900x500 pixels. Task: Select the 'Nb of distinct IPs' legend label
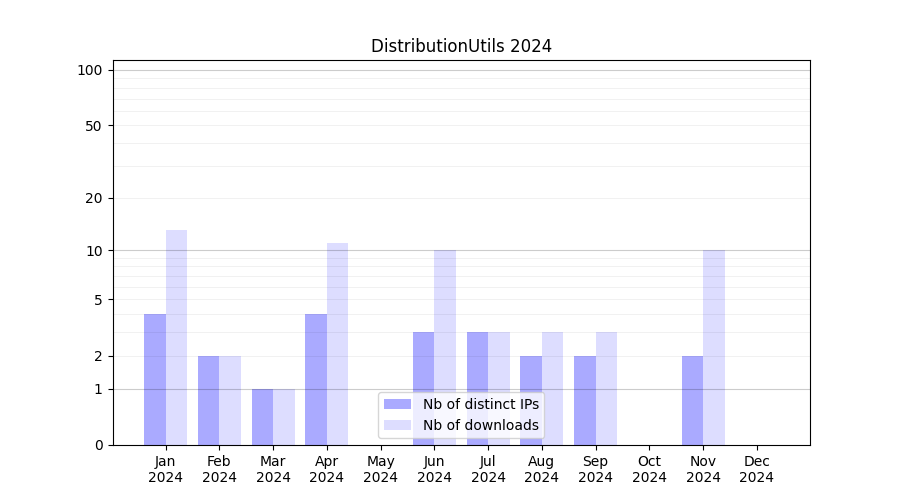coord(481,404)
